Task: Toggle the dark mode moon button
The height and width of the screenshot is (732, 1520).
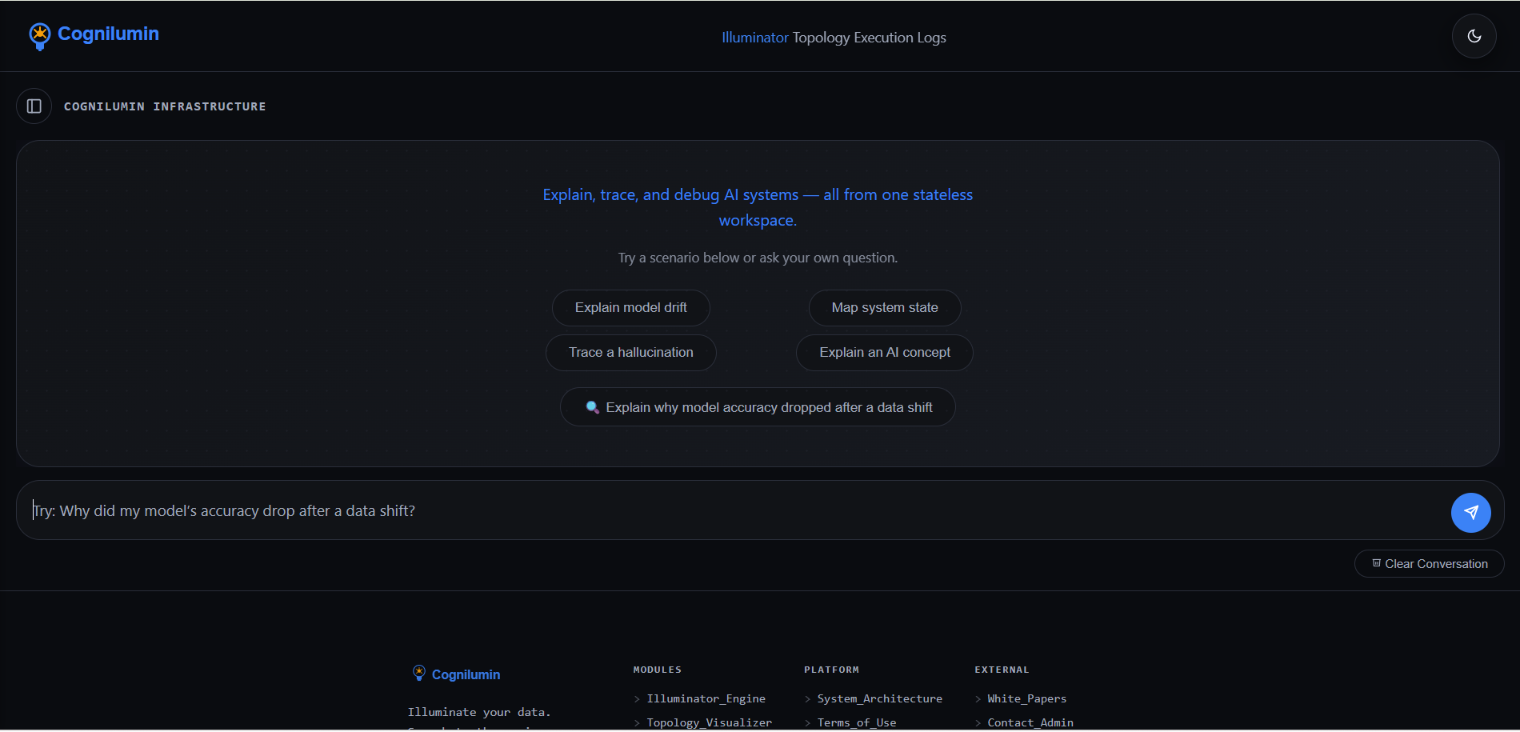Action: tap(1474, 36)
